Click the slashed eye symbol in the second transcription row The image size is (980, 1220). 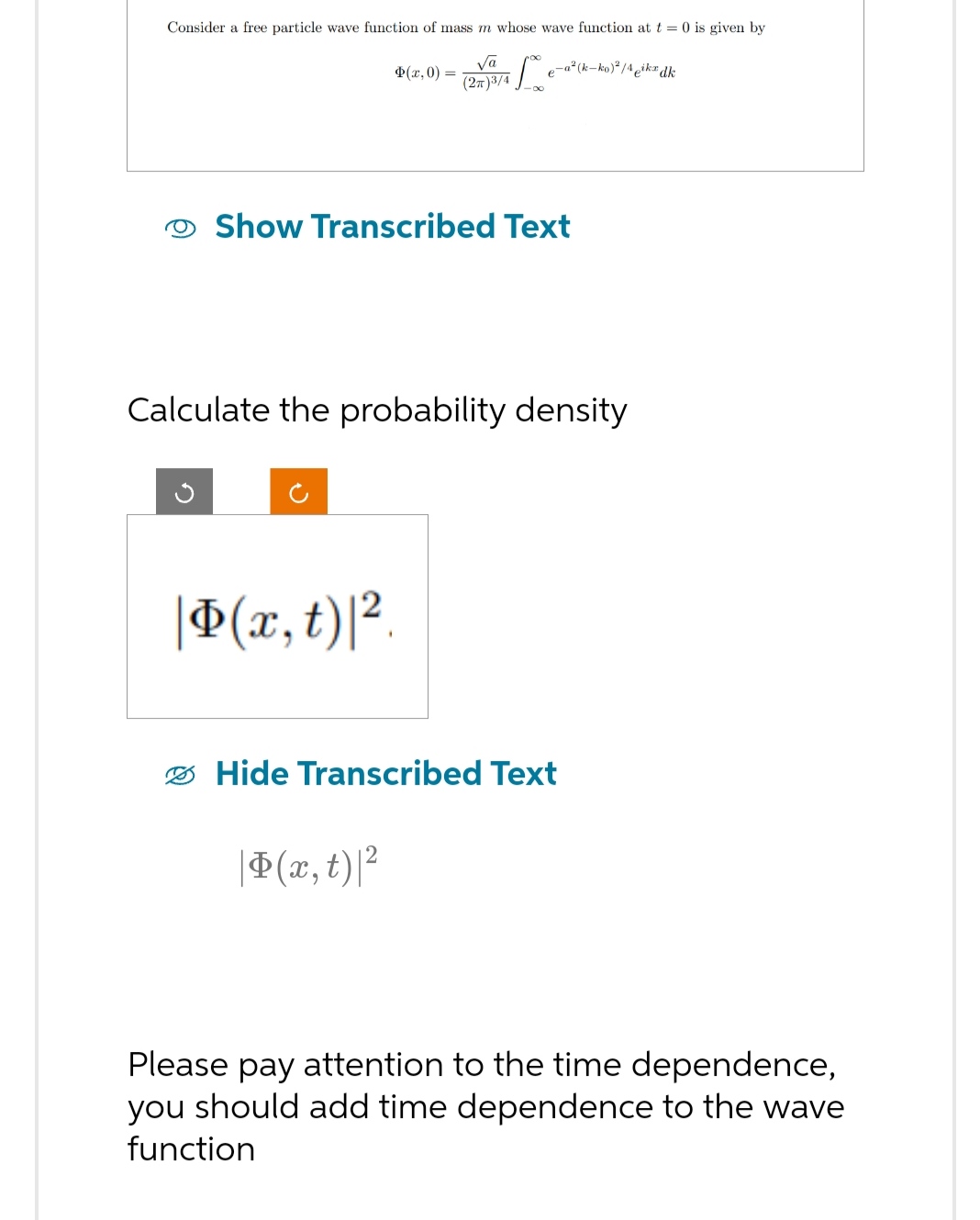184,774
